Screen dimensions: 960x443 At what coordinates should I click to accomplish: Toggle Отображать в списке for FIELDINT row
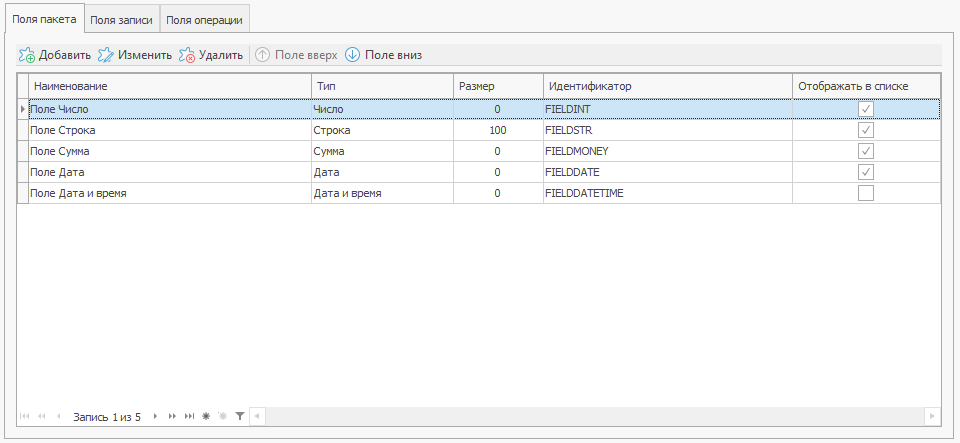[x=866, y=109]
